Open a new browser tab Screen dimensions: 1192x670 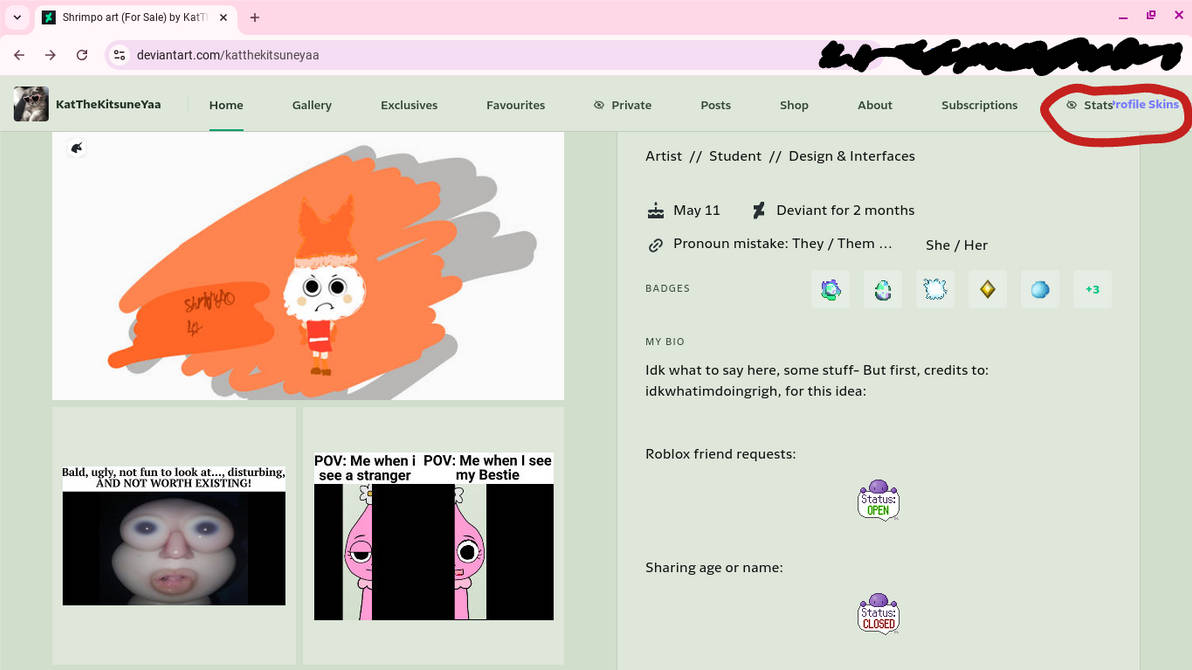point(255,17)
